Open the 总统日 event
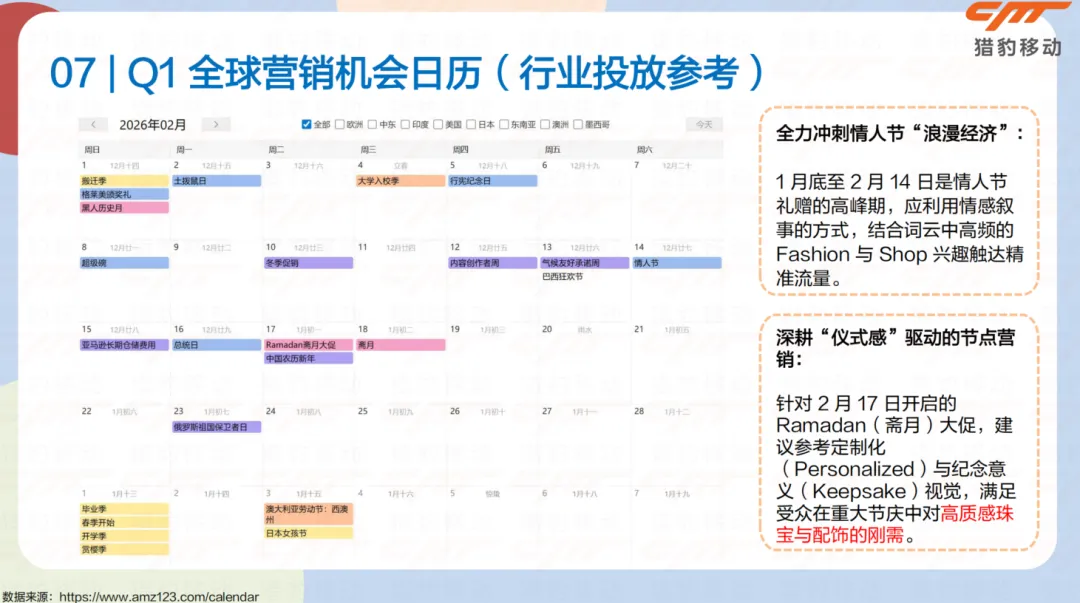This screenshot has height=603, width=1080. (x=216, y=345)
